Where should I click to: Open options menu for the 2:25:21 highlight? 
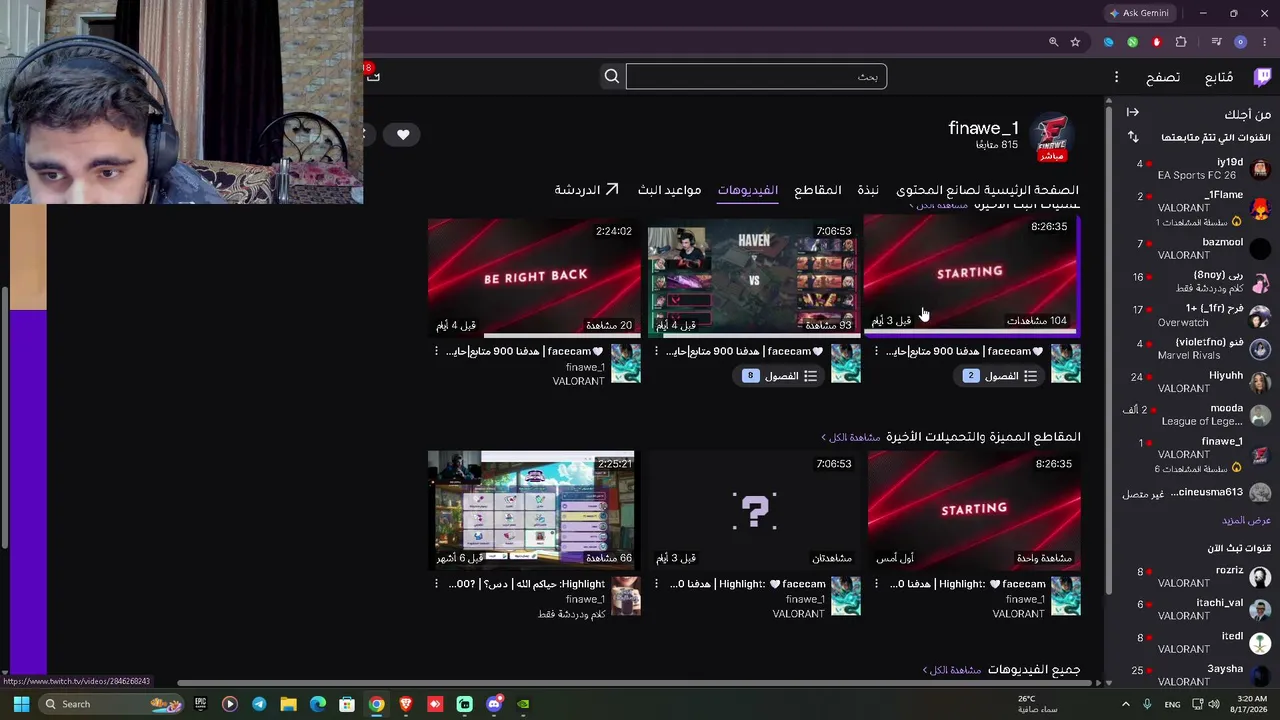pos(436,584)
